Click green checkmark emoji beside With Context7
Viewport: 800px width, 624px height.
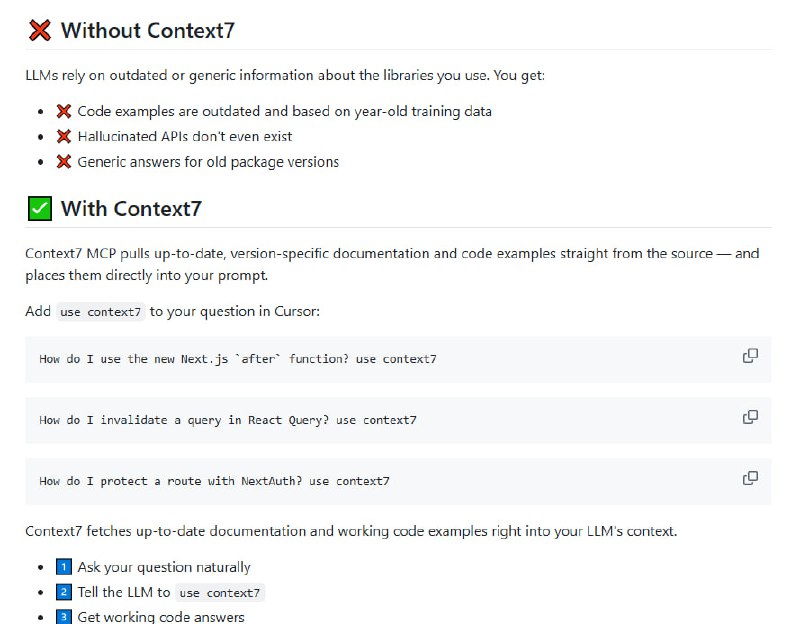click(x=40, y=209)
